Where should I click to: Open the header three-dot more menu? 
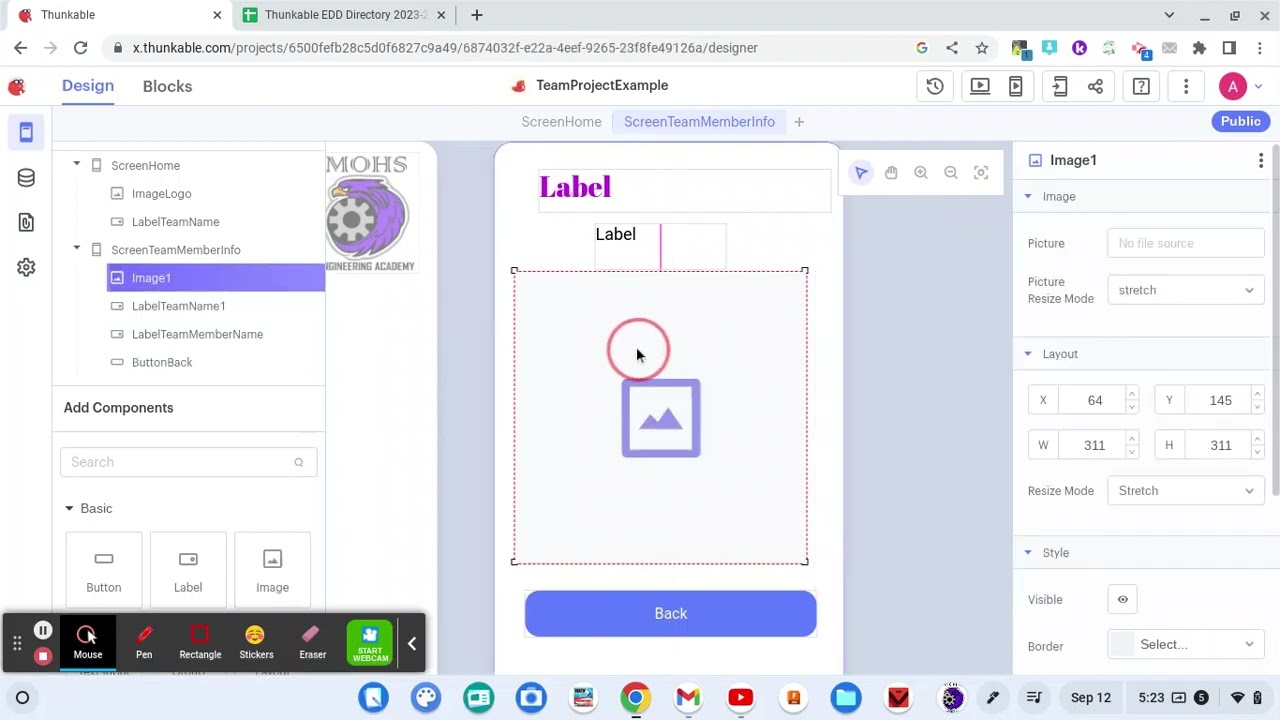(1186, 86)
